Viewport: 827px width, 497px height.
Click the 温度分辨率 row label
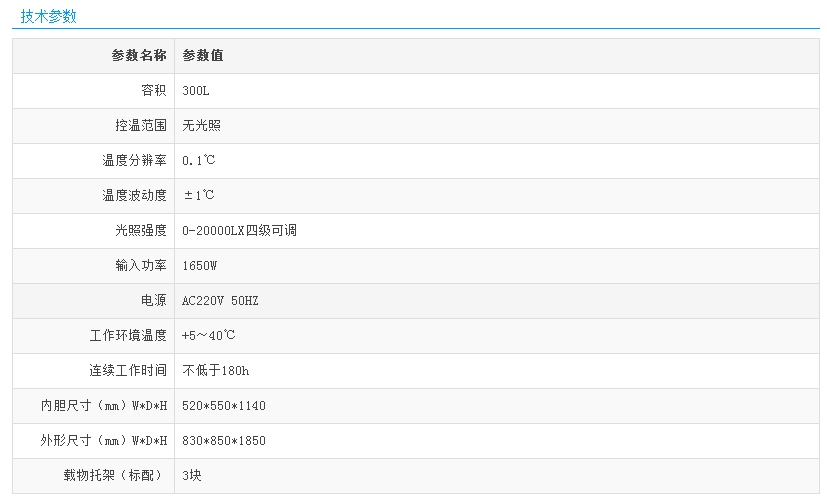[x=134, y=161]
